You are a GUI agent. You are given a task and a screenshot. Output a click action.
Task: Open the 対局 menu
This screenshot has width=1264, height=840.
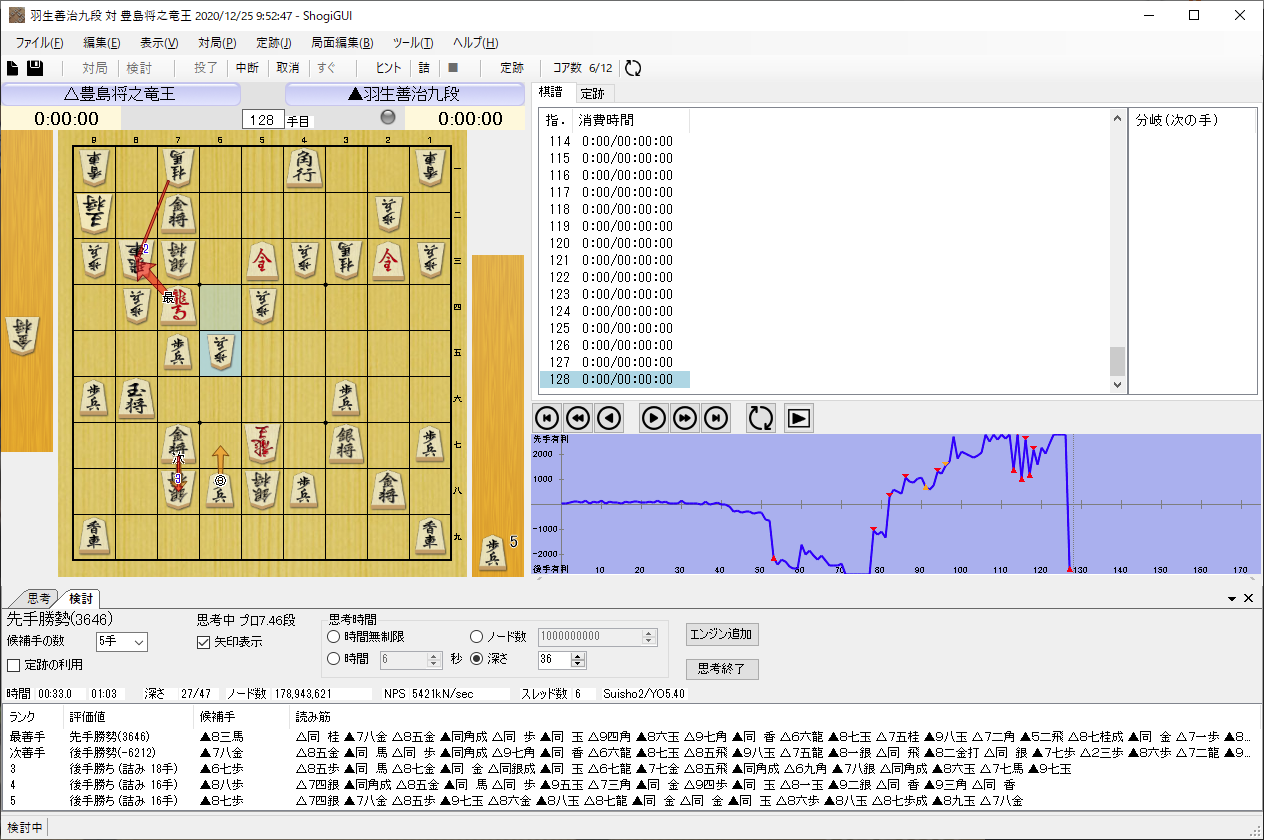pyautogui.click(x=217, y=43)
